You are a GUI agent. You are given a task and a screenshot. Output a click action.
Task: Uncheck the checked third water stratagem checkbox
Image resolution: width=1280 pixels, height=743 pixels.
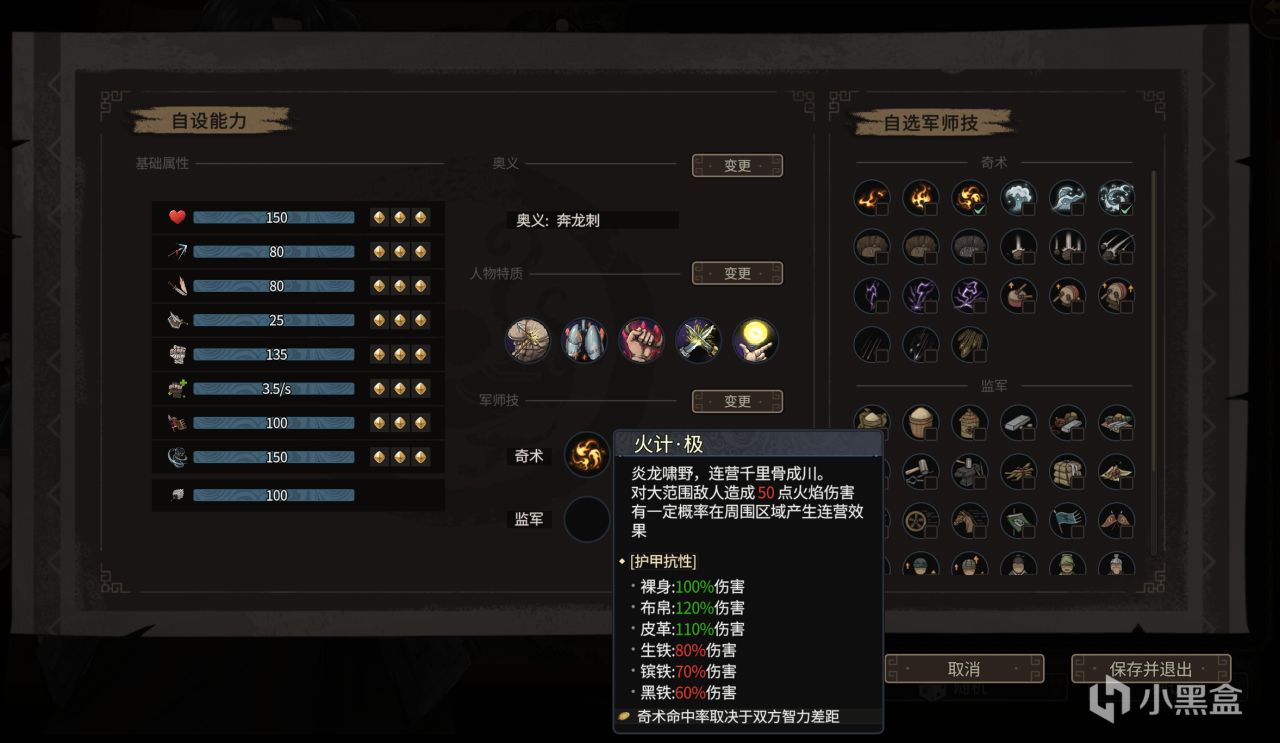pos(1127,208)
